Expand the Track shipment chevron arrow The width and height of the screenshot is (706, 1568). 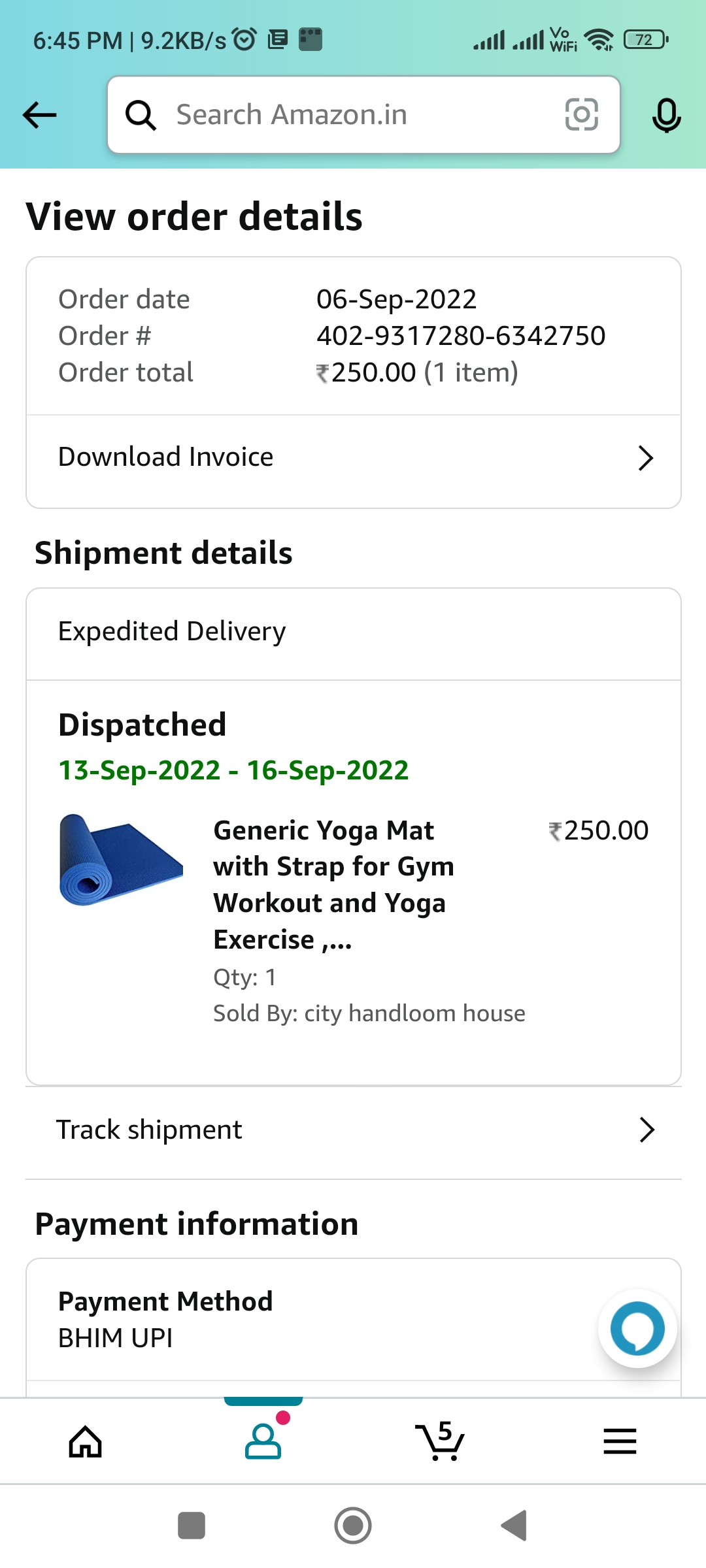(x=647, y=1130)
